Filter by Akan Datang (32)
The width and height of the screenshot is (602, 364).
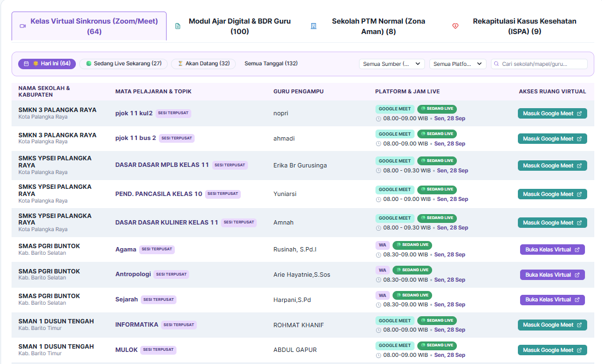[x=203, y=64]
